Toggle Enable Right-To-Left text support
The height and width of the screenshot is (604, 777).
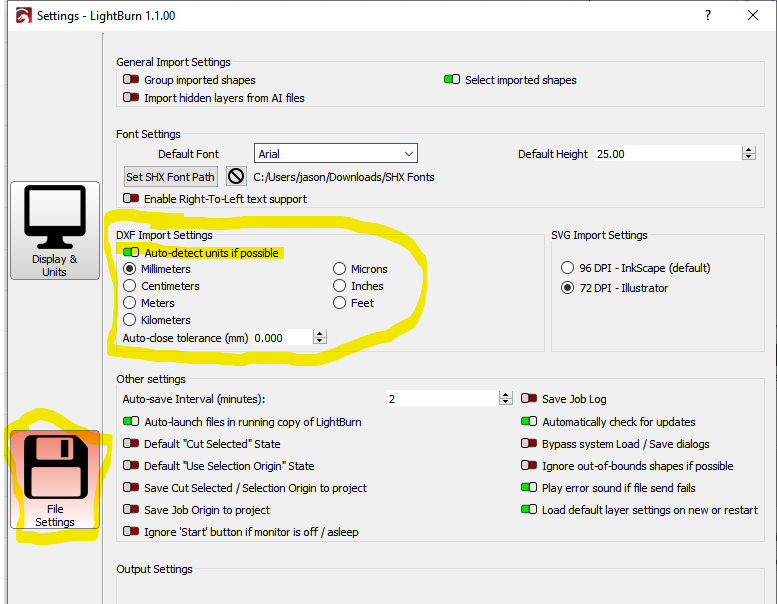[131, 198]
